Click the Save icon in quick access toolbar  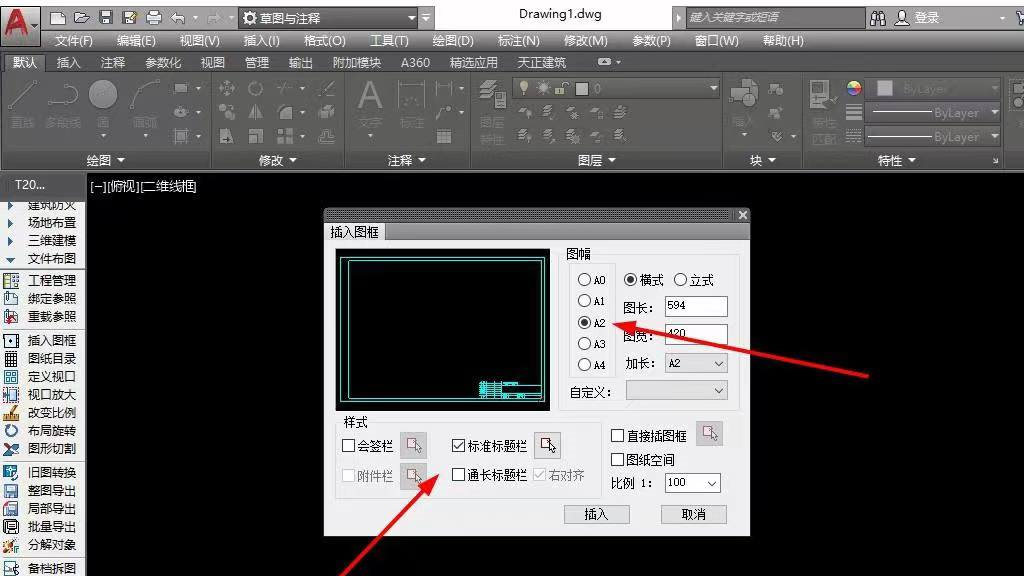[x=107, y=18]
